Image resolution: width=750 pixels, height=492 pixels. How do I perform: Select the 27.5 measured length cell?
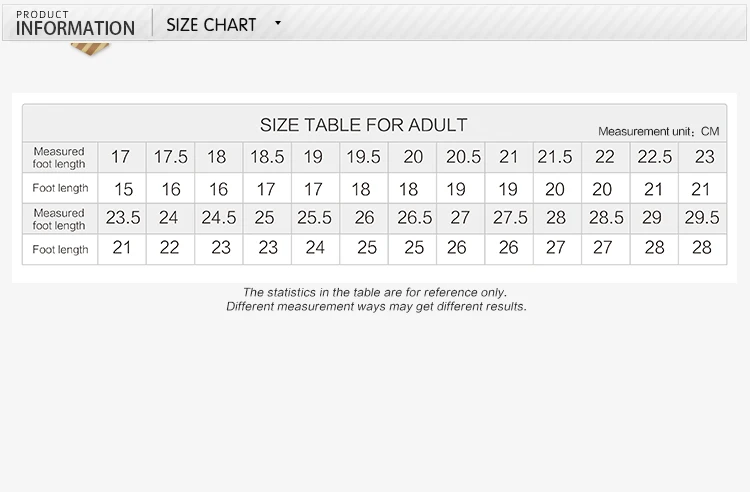tap(509, 218)
